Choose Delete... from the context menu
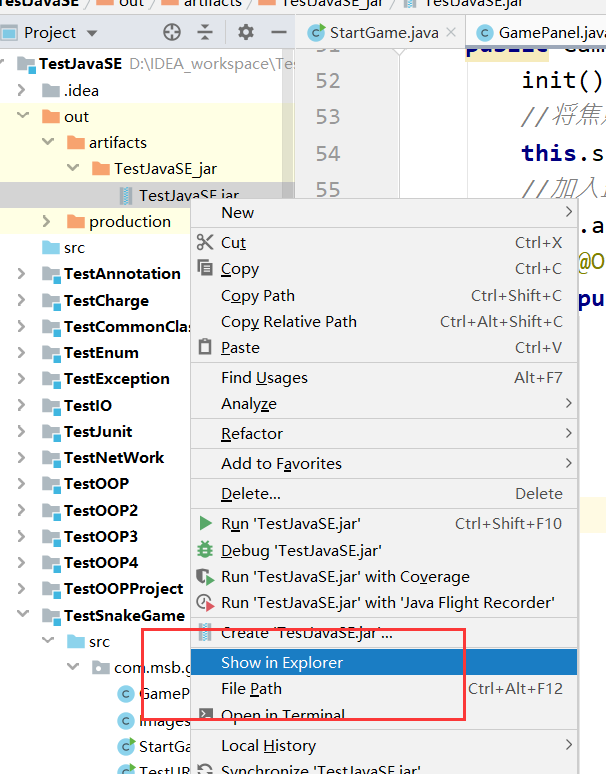Viewport: 606px width, 774px height. pos(383,494)
